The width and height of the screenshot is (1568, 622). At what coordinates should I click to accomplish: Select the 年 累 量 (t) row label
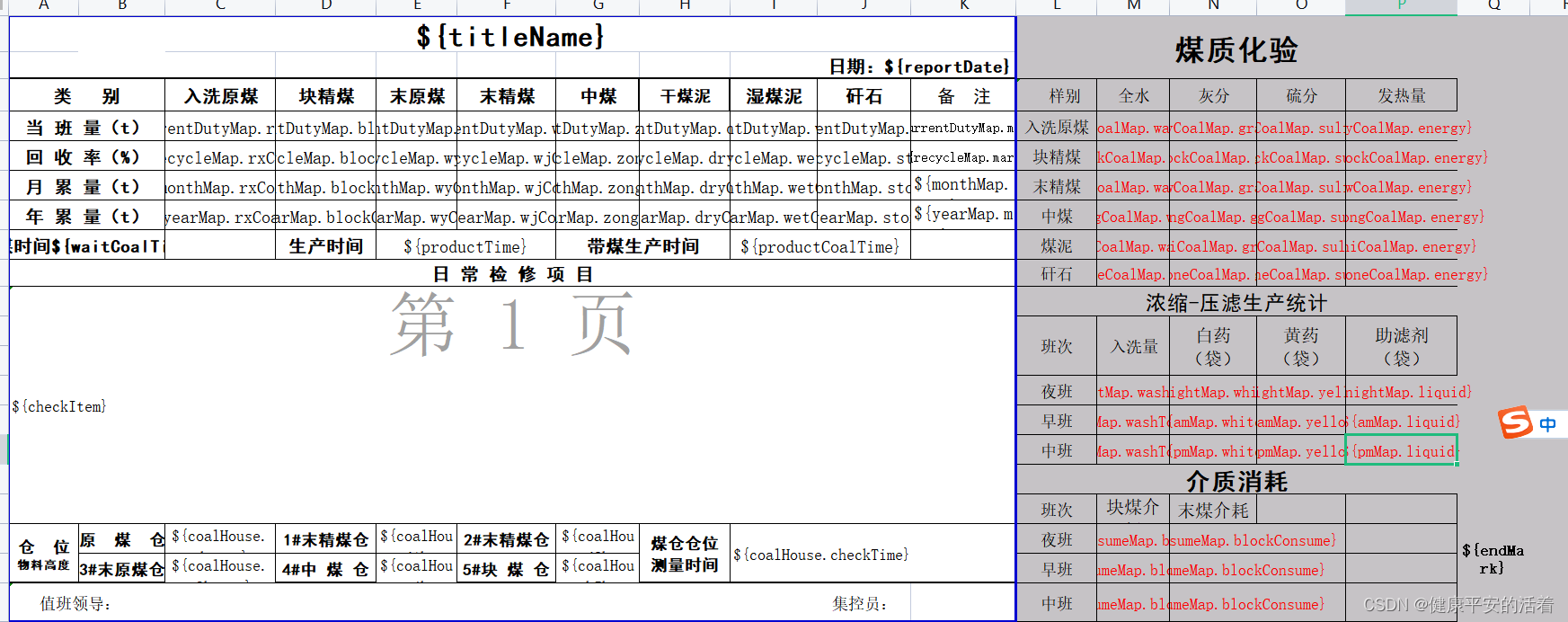pyautogui.click(x=87, y=217)
